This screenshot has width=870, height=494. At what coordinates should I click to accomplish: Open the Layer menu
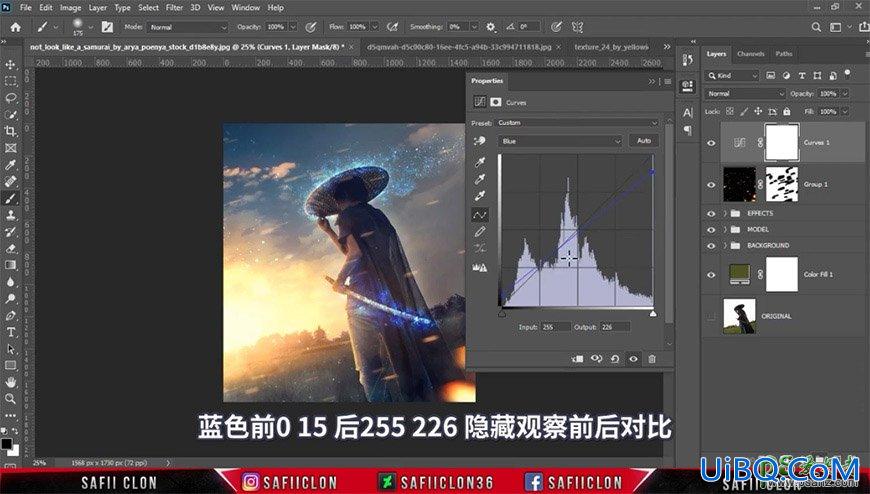(98, 8)
